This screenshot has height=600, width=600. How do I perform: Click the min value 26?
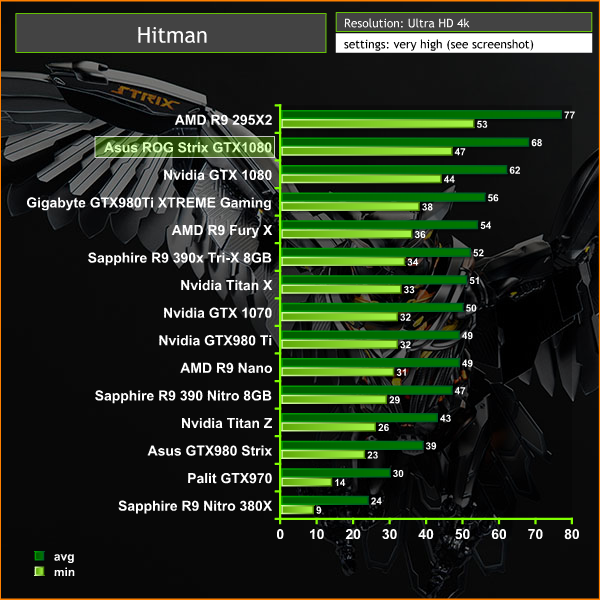pos(383,427)
